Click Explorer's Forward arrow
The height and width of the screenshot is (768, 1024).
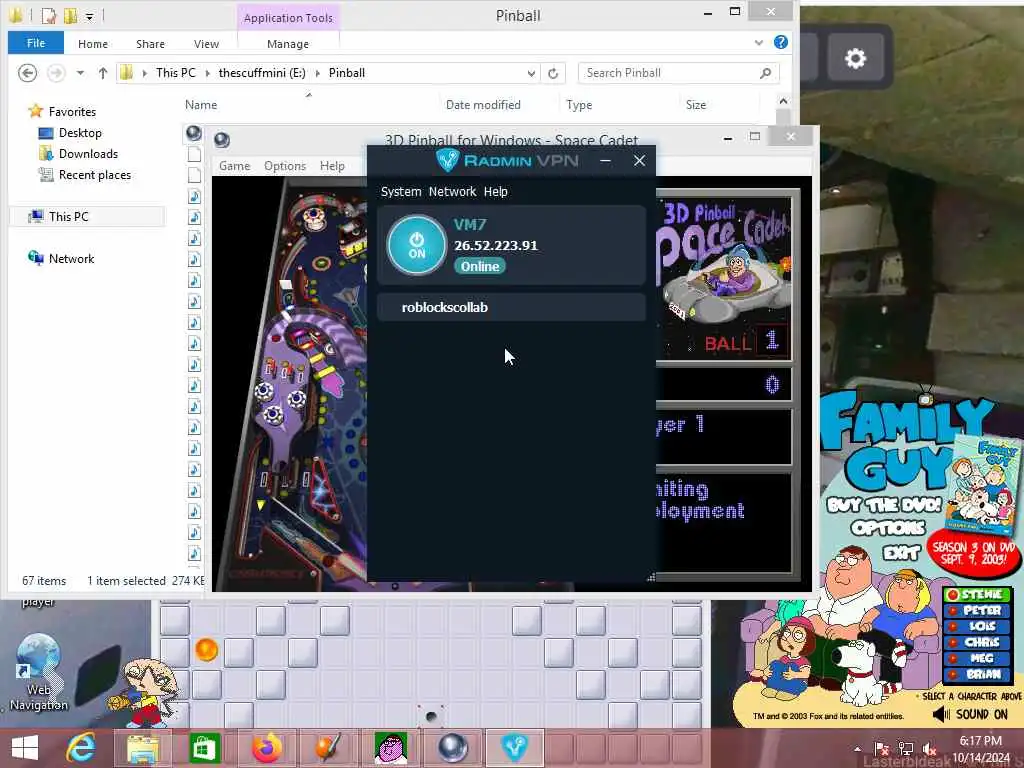click(x=56, y=72)
